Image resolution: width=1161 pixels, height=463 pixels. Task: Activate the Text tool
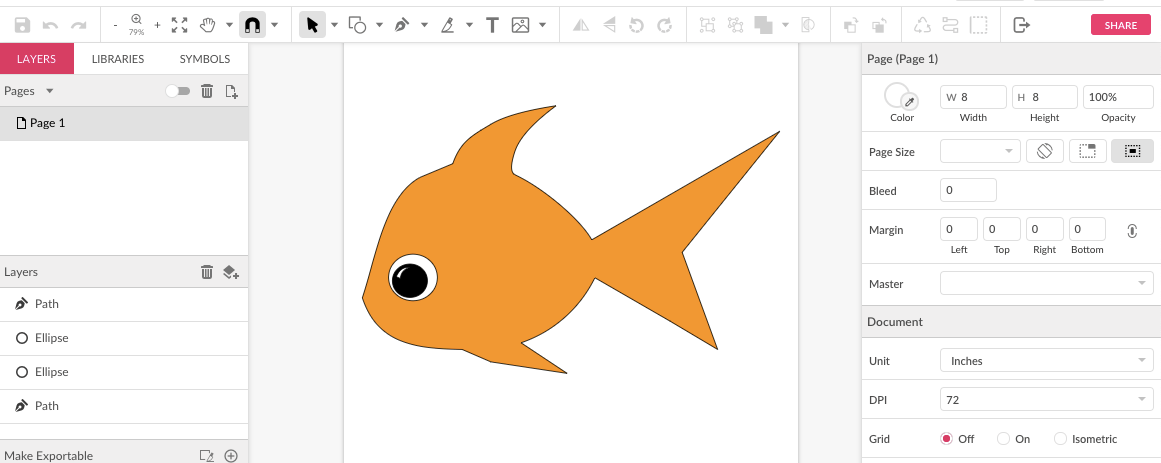point(492,25)
